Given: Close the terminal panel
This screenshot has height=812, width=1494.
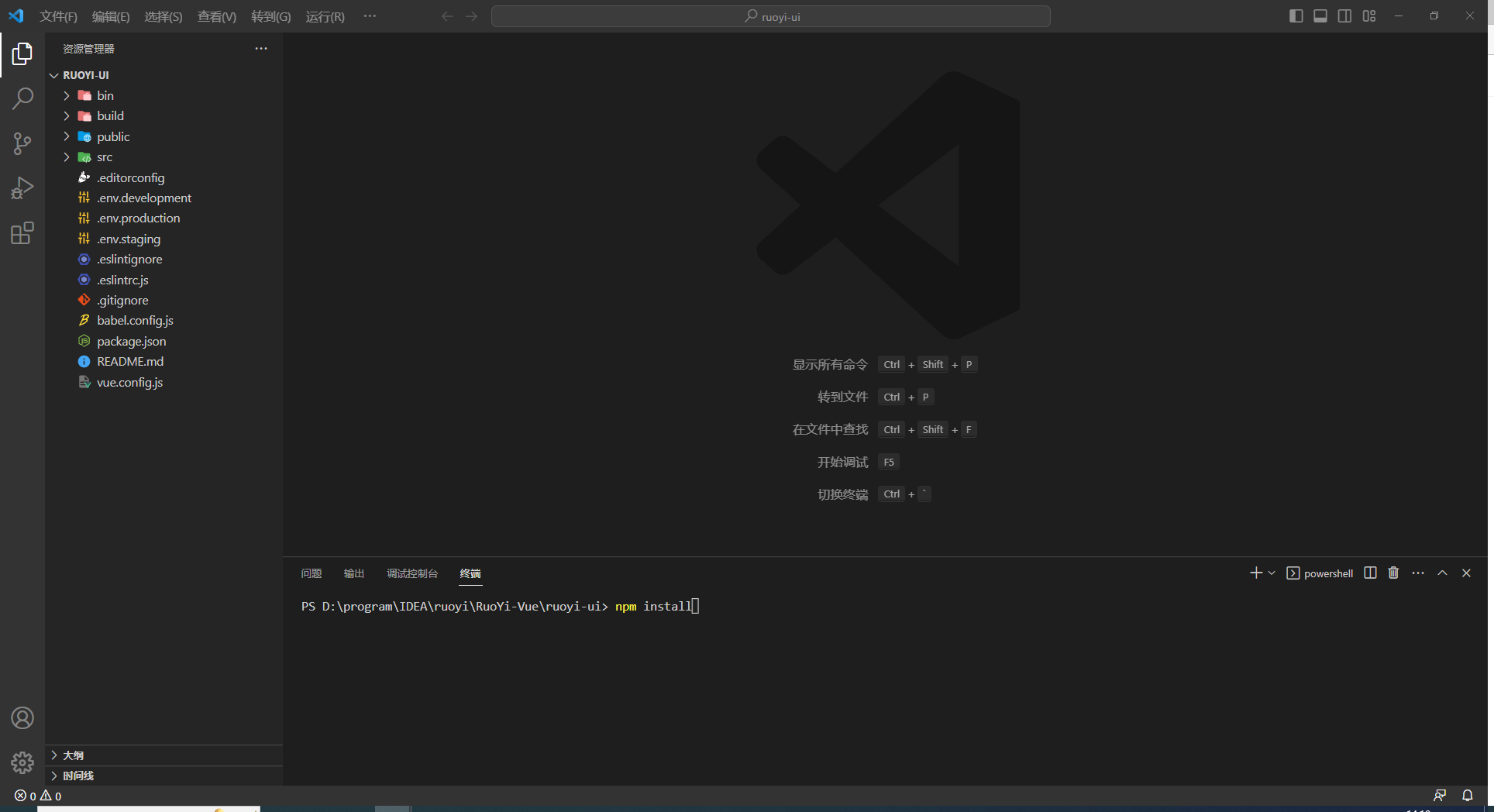Looking at the screenshot, I should point(1466,573).
